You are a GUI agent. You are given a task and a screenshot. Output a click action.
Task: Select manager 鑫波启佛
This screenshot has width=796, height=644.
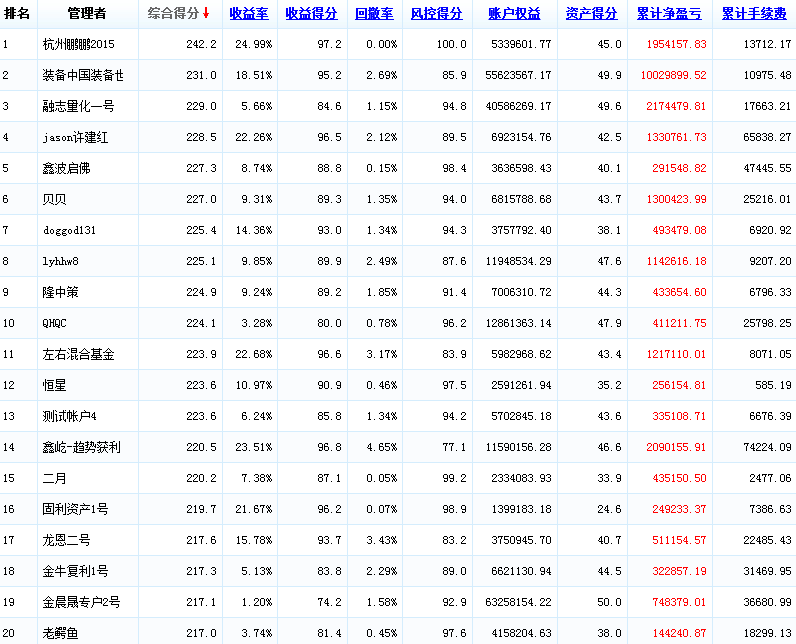(x=66, y=168)
